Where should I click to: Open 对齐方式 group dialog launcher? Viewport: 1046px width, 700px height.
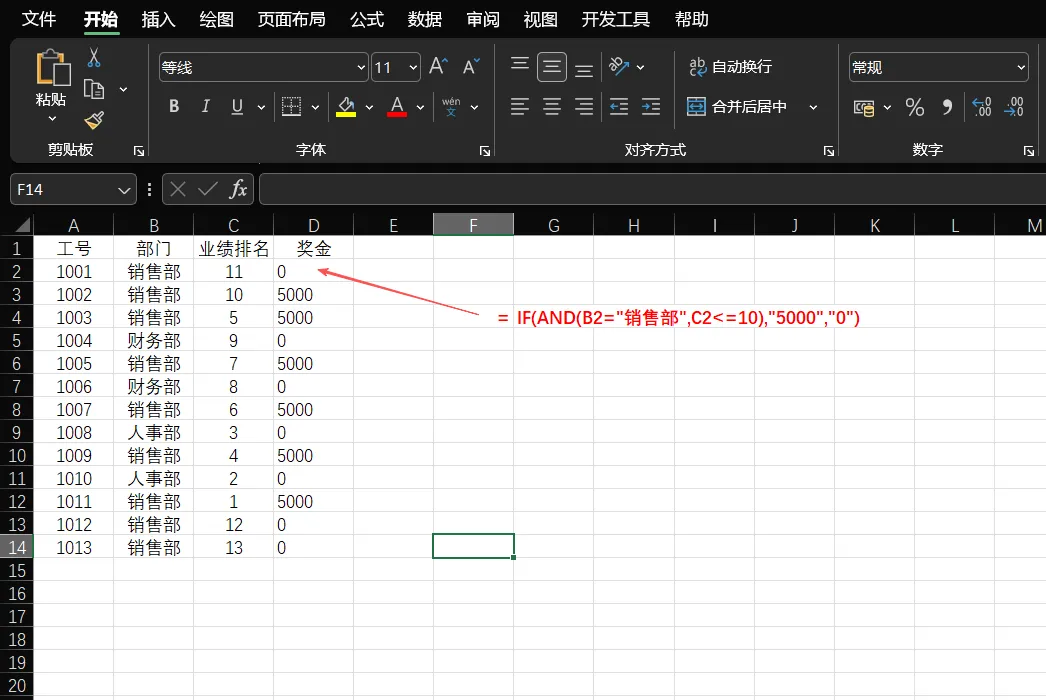[x=829, y=151]
